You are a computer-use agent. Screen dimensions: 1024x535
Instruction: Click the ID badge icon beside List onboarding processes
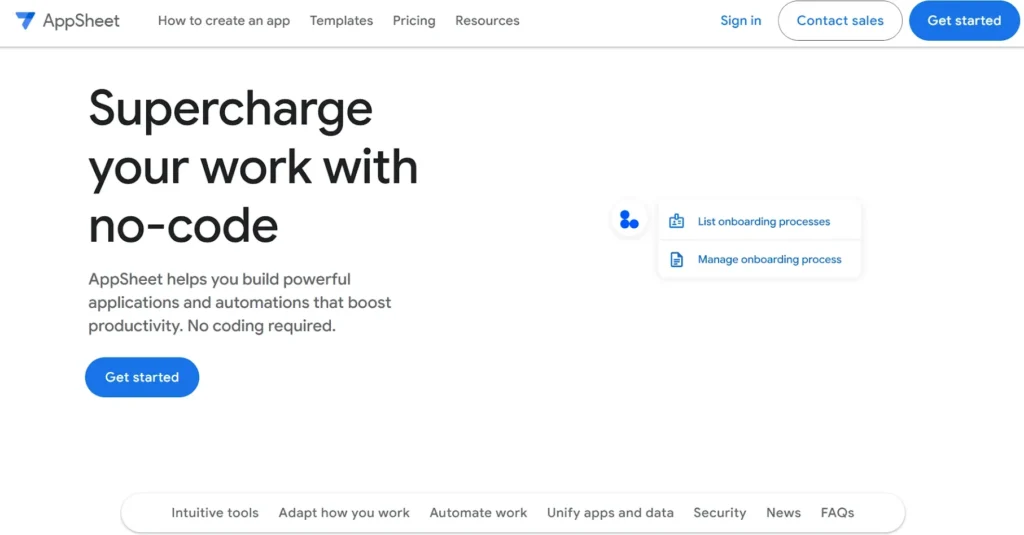click(x=677, y=221)
